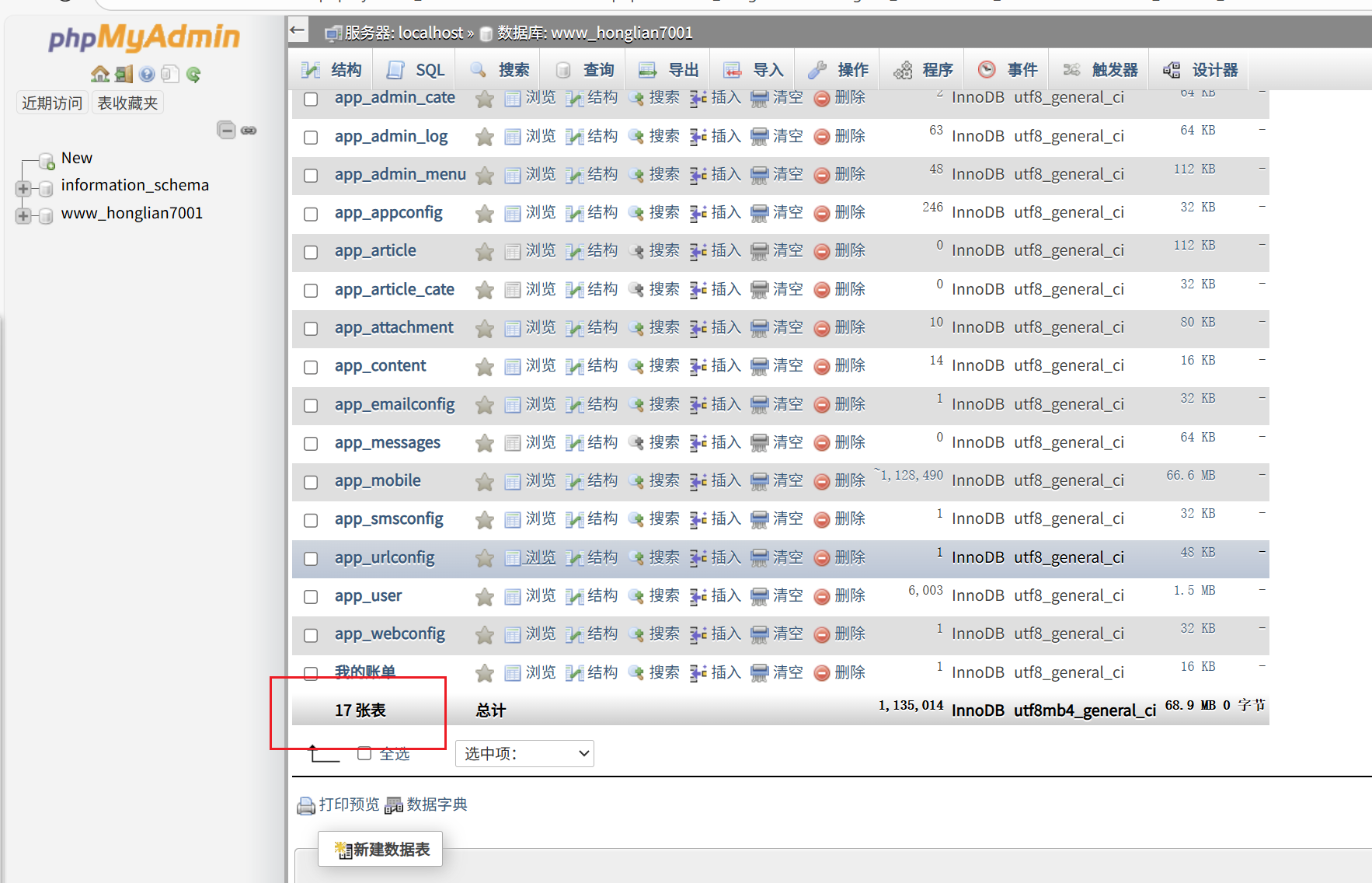Open the app_webconfig table link

click(390, 634)
